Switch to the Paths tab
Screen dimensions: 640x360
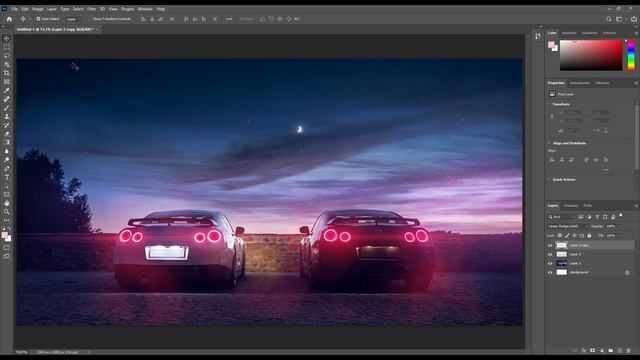point(587,206)
